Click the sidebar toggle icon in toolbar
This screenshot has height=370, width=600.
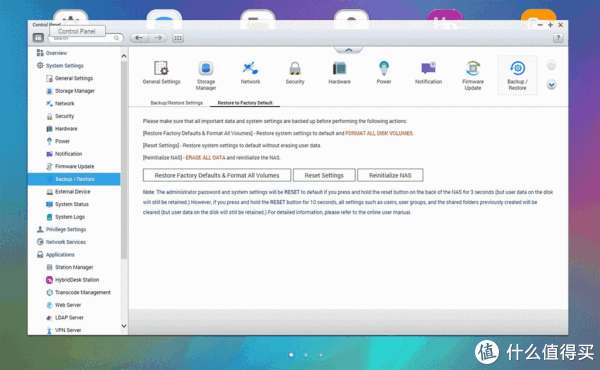pos(38,37)
